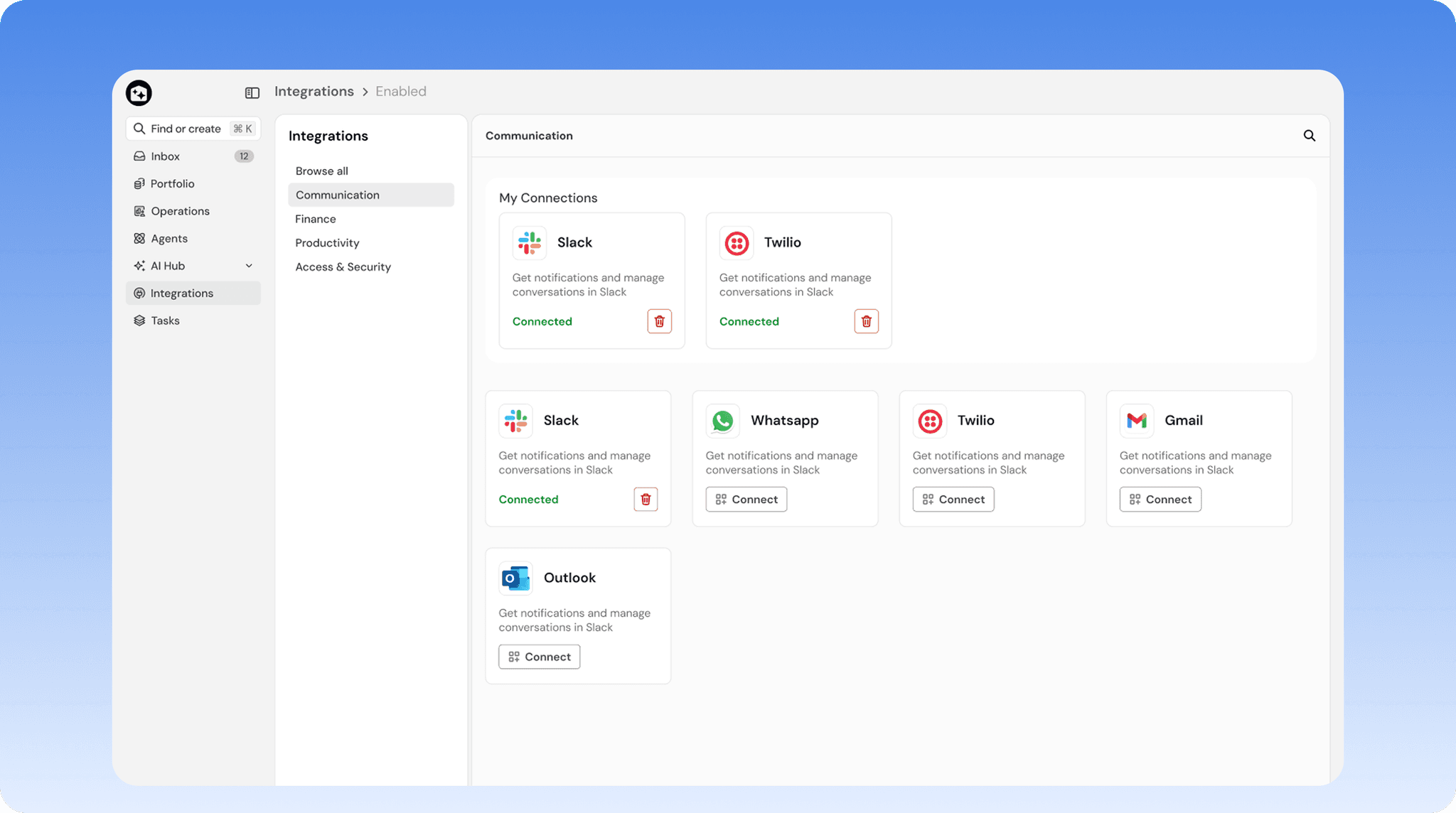Screen dimensions: 1456x813
Task: Connect the Gmail integration
Action: click(x=1160, y=500)
